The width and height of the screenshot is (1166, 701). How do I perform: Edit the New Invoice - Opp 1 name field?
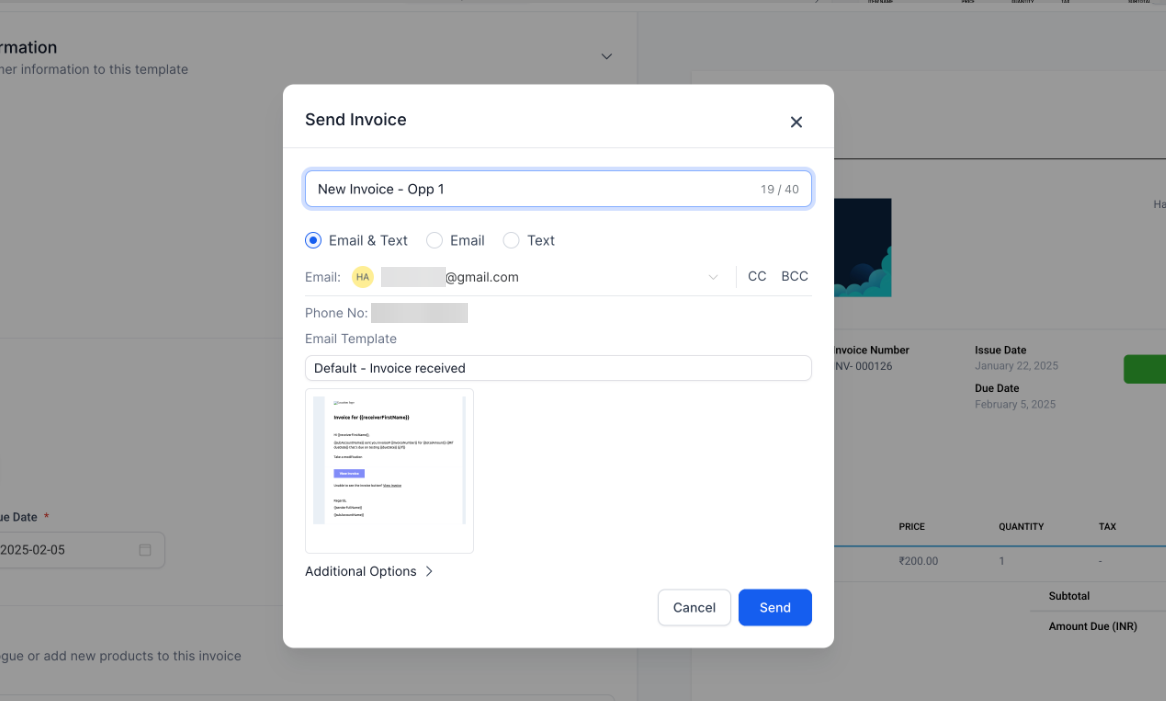click(558, 189)
